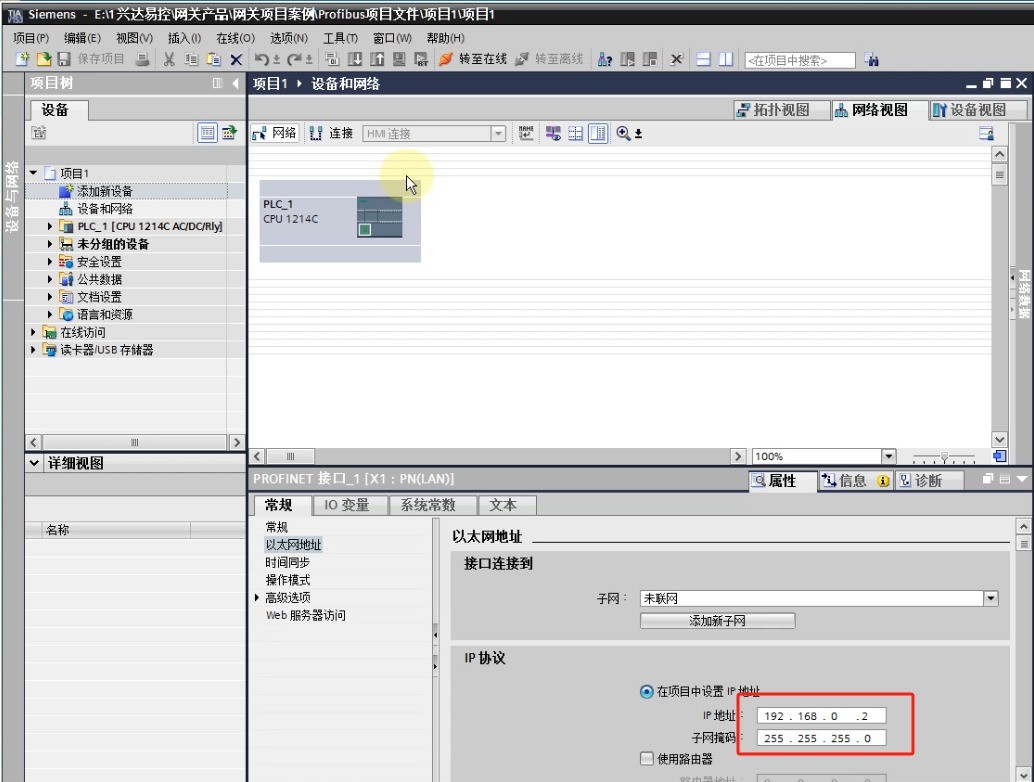The width and height of the screenshot is (1034, 782).
Task: Open the 100% zoom level dropdown
Action: pos(888,456)
